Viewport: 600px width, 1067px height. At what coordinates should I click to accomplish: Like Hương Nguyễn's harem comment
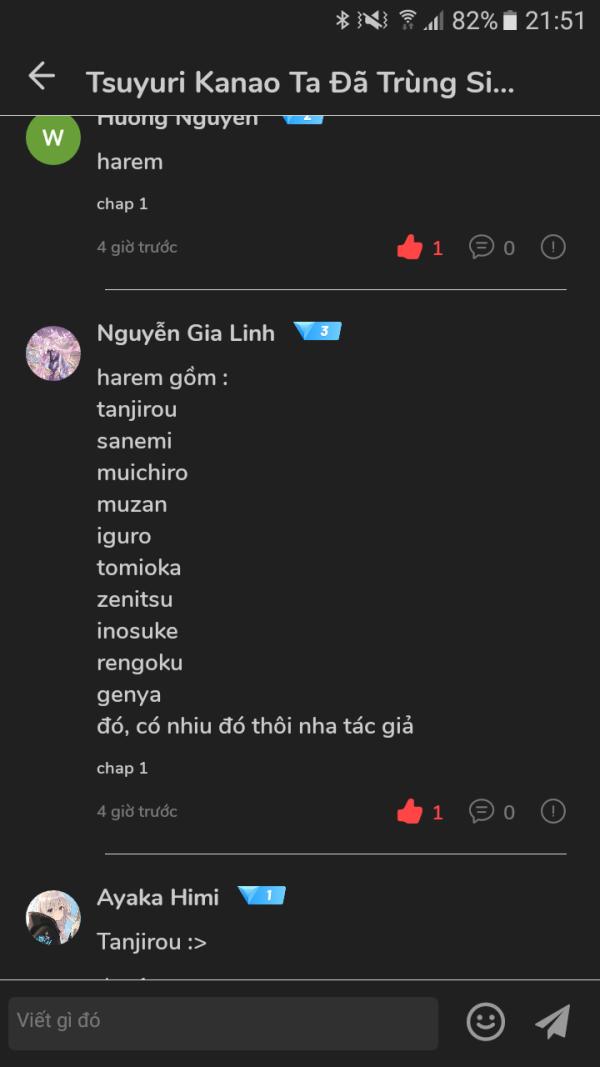410,247
